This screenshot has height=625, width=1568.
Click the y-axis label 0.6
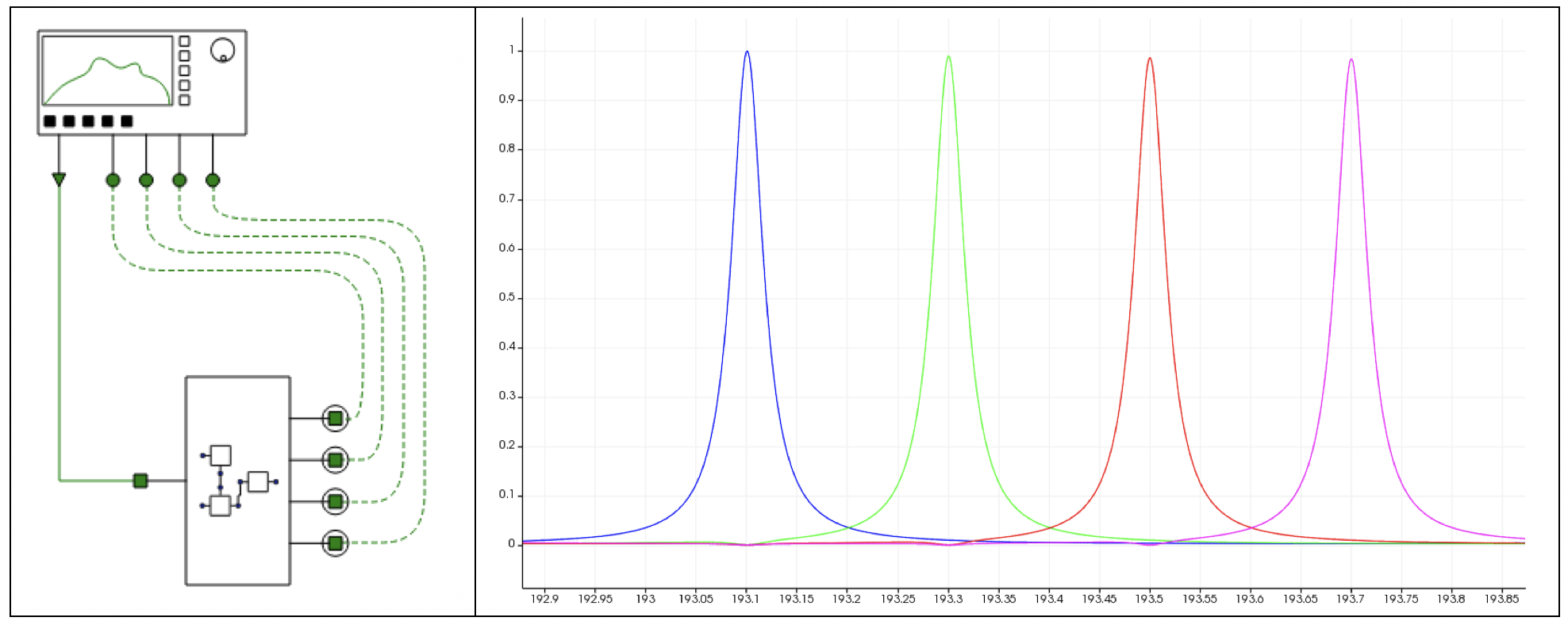point(506,247)
